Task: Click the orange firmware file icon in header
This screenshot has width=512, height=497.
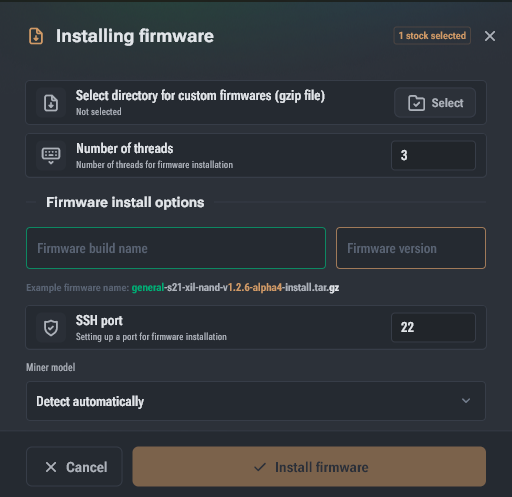Action: 36,36
